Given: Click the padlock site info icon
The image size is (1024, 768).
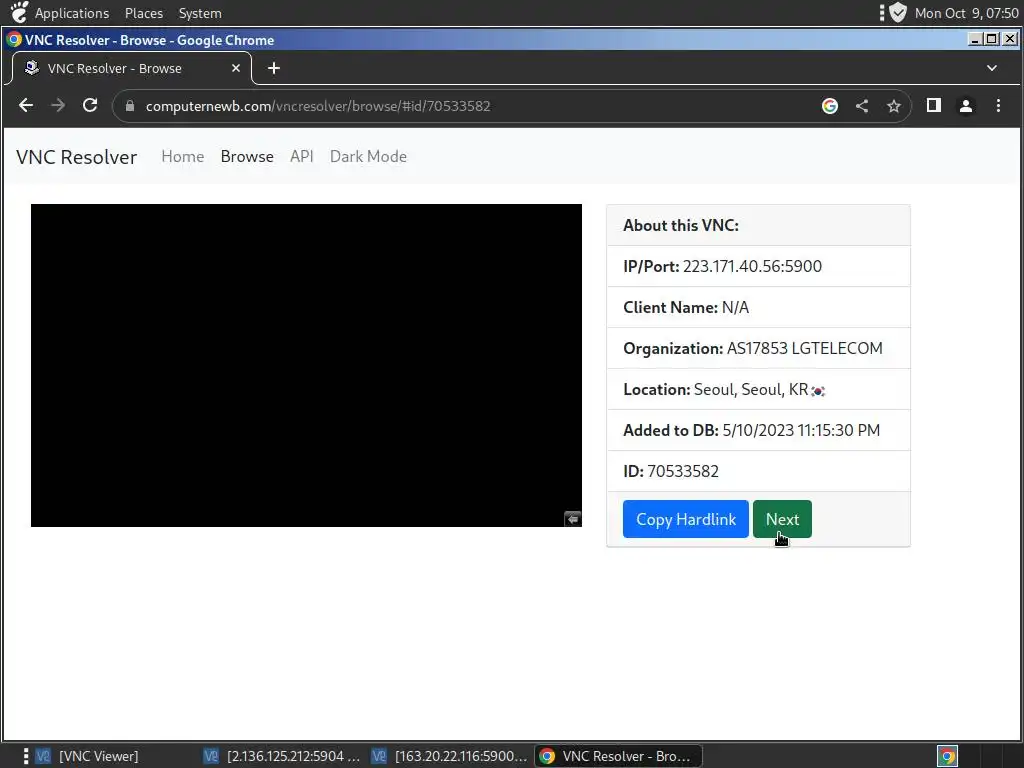Looking at the screenshot, I should coord(129,106).
